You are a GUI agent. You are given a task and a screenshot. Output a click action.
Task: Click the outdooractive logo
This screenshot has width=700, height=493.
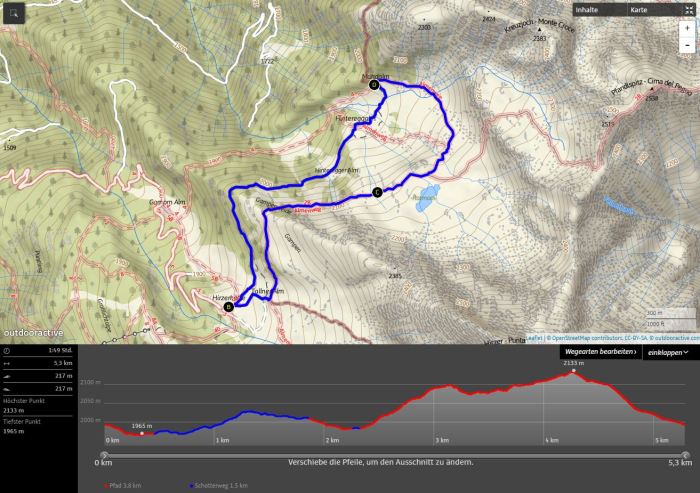(33, 333)
